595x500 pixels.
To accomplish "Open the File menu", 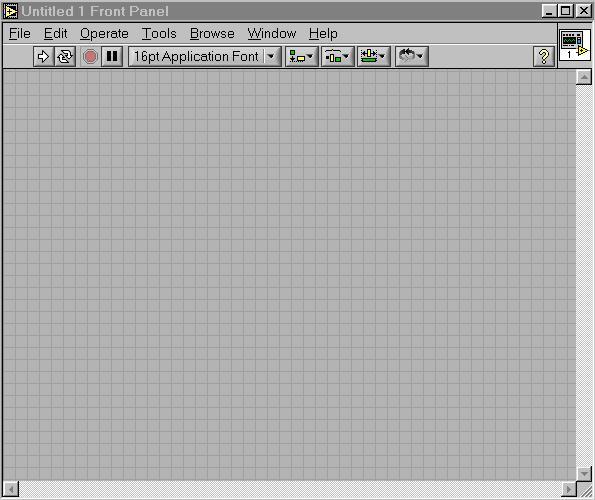I will 20,33.
